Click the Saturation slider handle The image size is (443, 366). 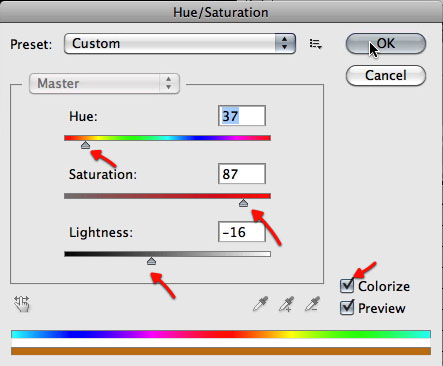(x=243, y=203)
